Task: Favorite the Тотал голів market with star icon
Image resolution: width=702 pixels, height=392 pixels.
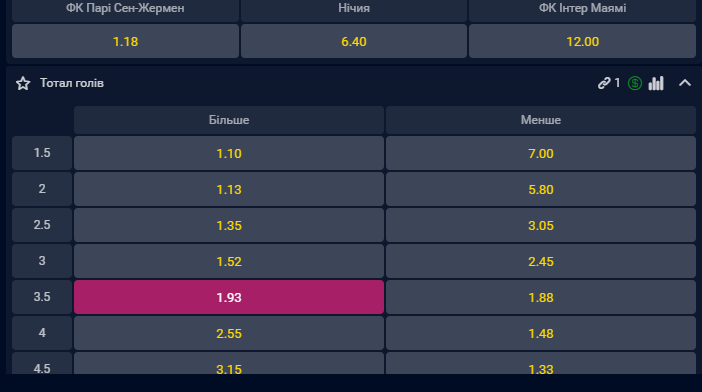Action: [23, 83]
